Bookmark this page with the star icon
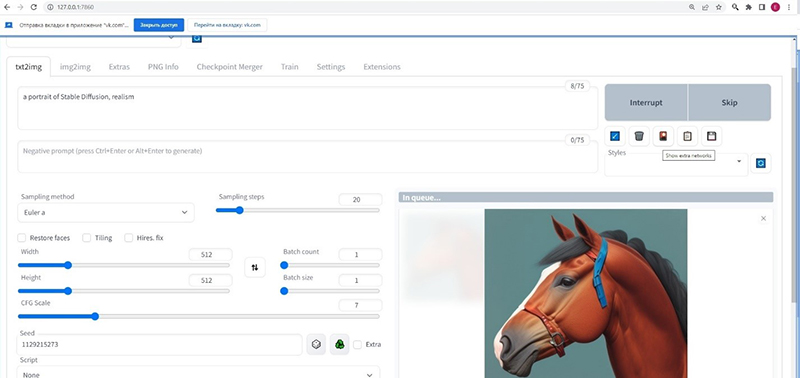This screenshot has height=378, width=800. pos(718,7)
